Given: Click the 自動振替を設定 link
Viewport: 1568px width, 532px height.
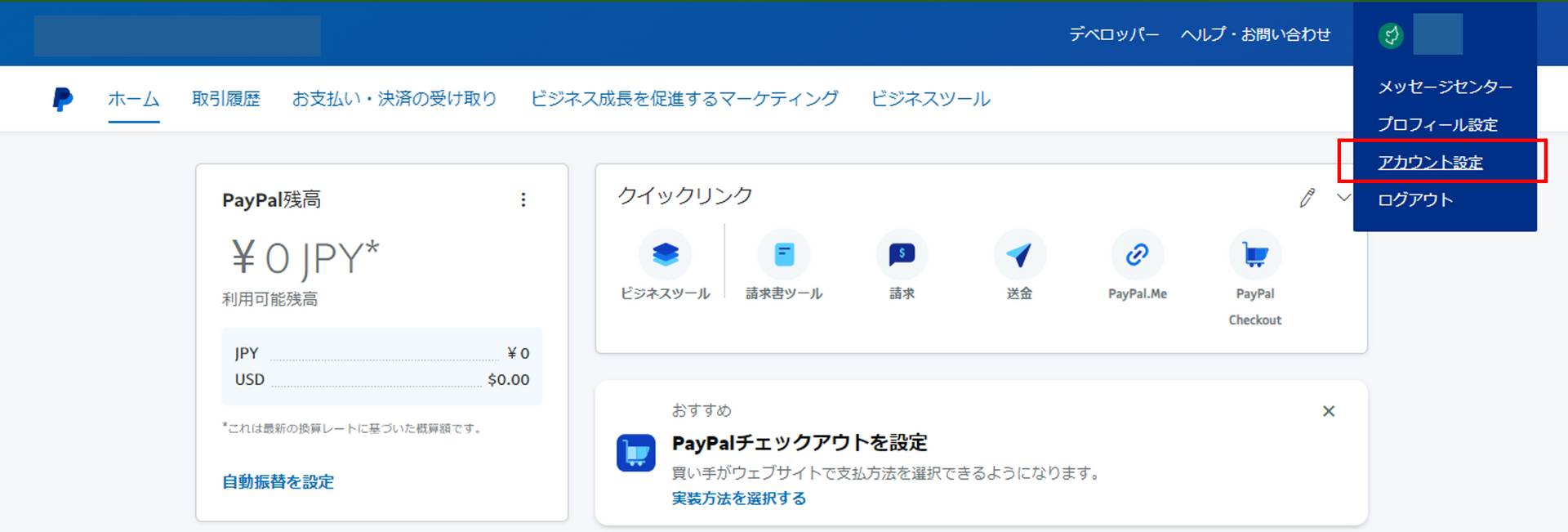Looking at the screenshot, I should pos(278,481).
